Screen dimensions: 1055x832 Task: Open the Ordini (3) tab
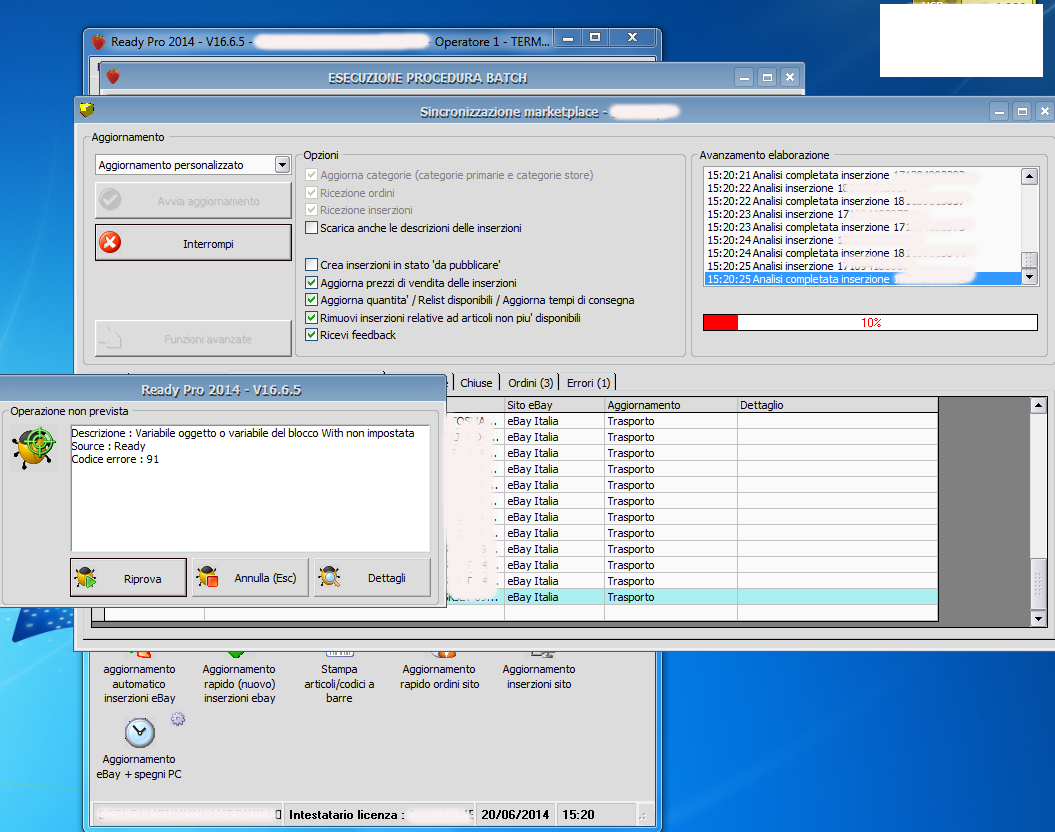point(530,383)
